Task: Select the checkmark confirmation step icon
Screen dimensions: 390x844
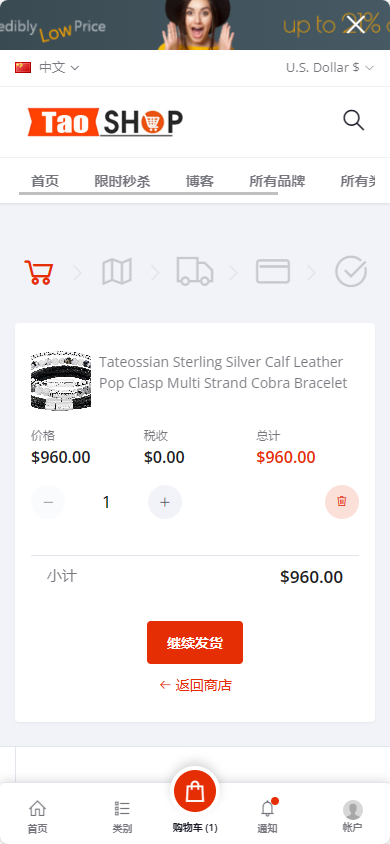Action: point(351,271)
